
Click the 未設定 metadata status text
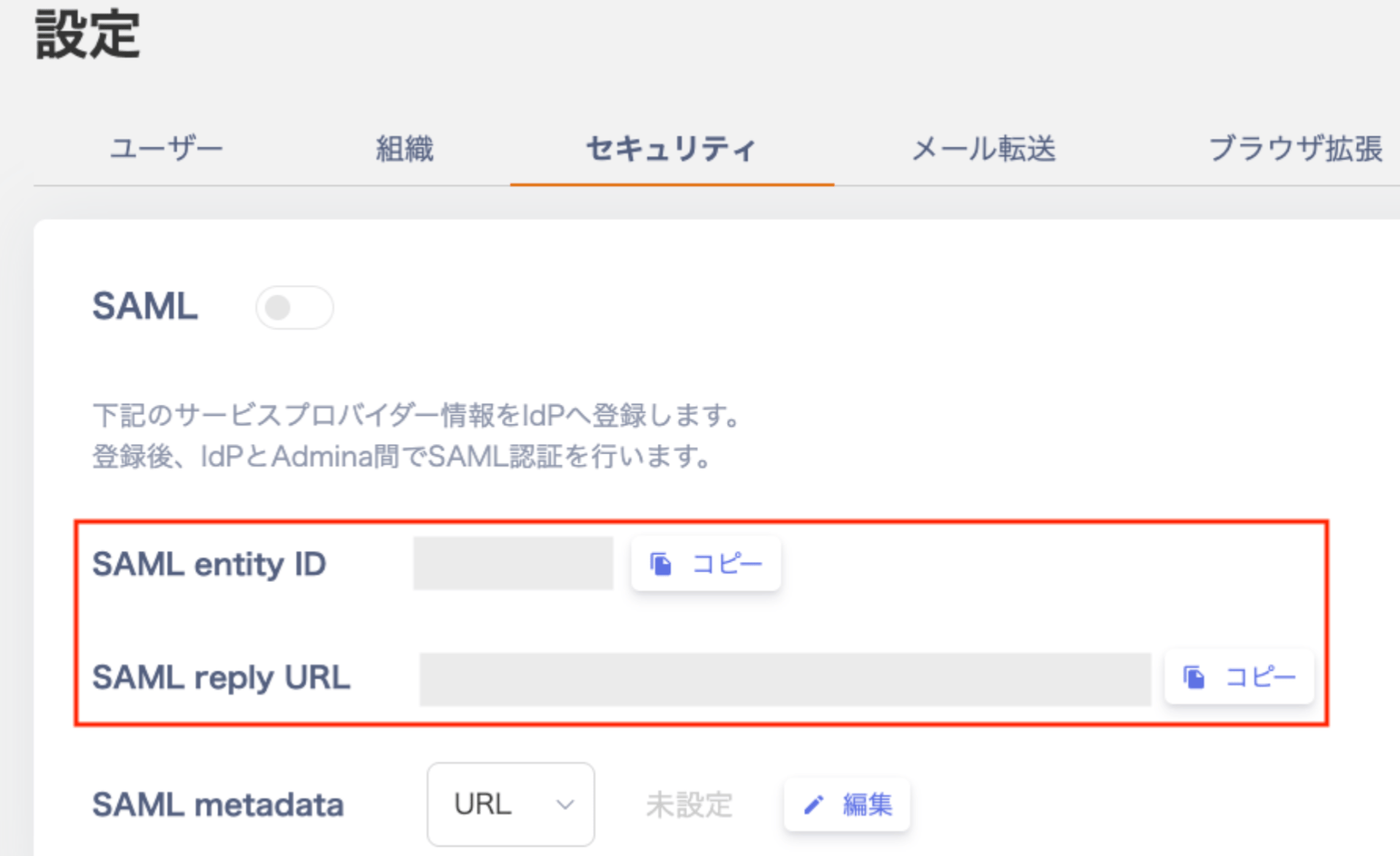pyautogui.click(x=689, y=805)
